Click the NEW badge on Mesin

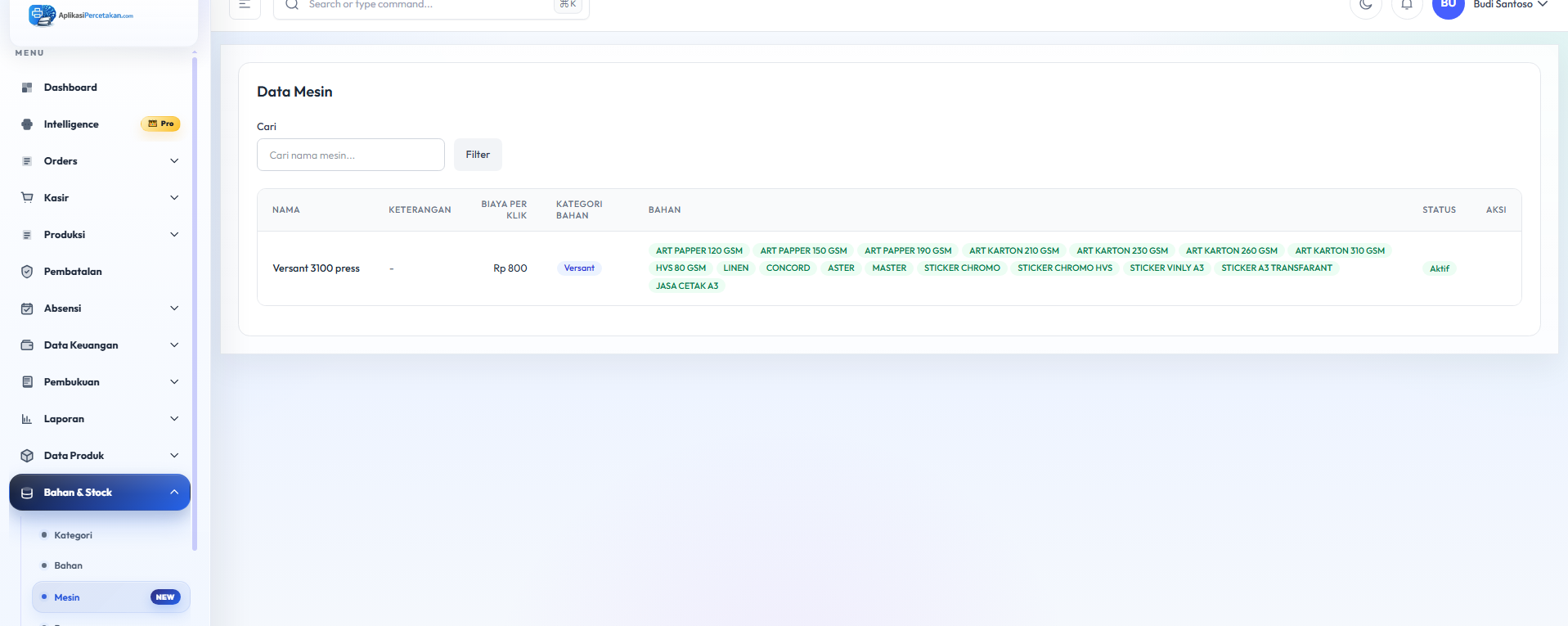(165, 597)
